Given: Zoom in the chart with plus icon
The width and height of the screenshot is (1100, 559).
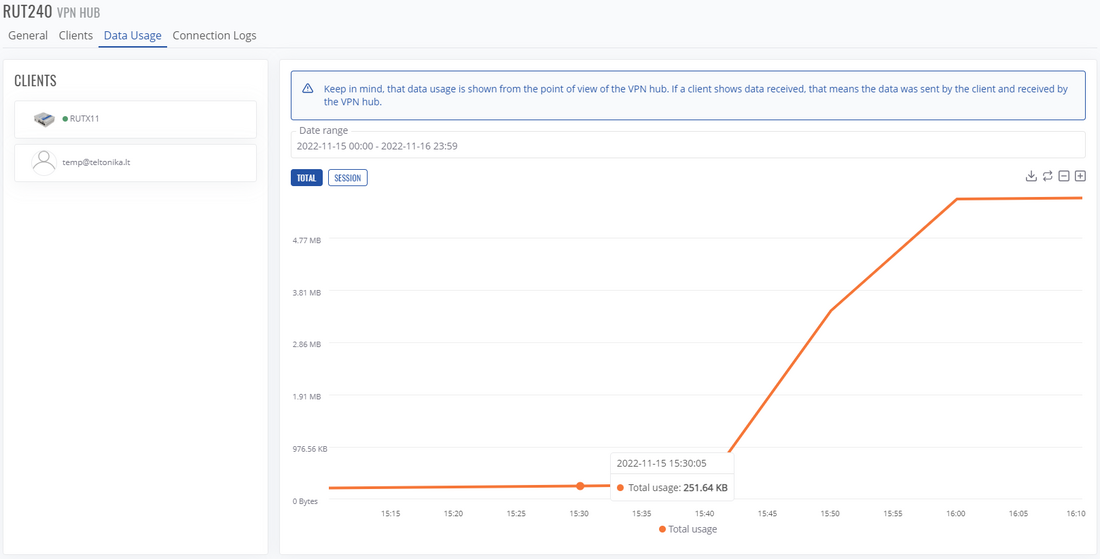Looking at the screenshot, I should click(1080, 176).
